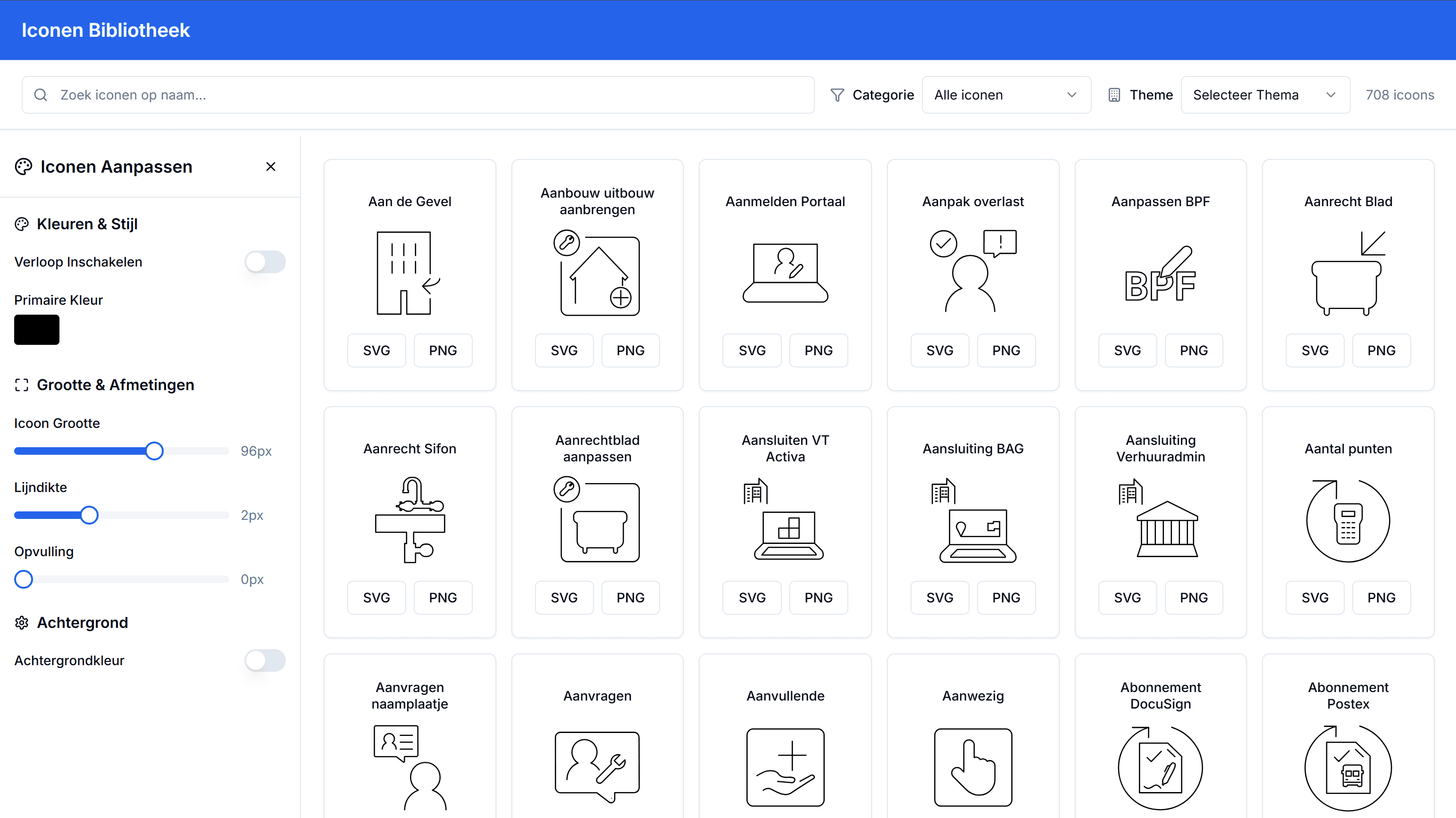Open the Selecteer Thema dropdown
Viewport: 1456px width, 818px height.
pos(1265,94)
